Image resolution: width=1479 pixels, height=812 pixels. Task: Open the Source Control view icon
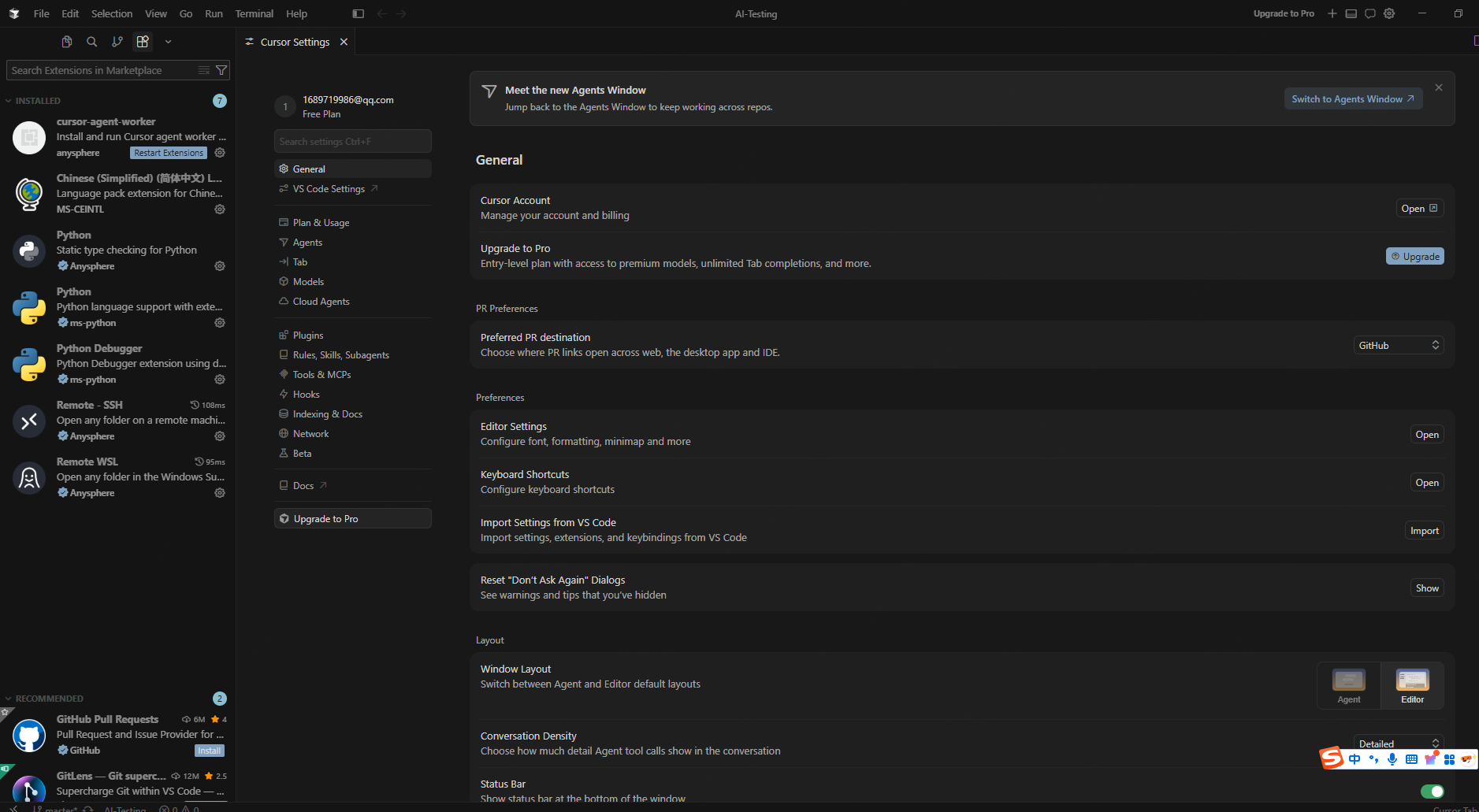(117, 42)
